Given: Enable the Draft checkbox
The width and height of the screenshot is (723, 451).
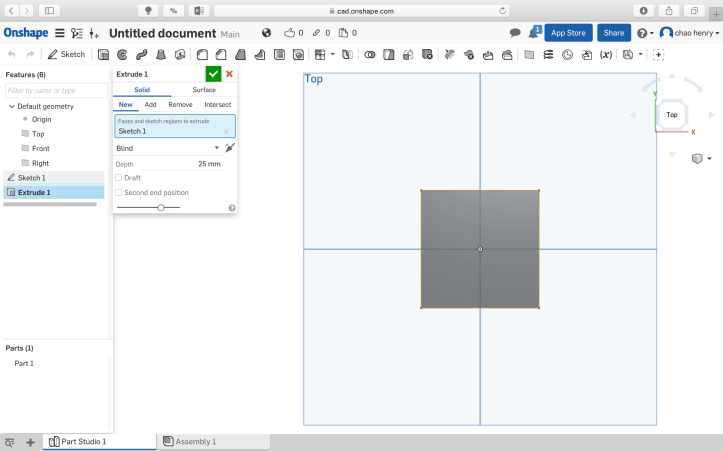Looking at the screenshot, I should pyautogui.click(x=119, y=178).
